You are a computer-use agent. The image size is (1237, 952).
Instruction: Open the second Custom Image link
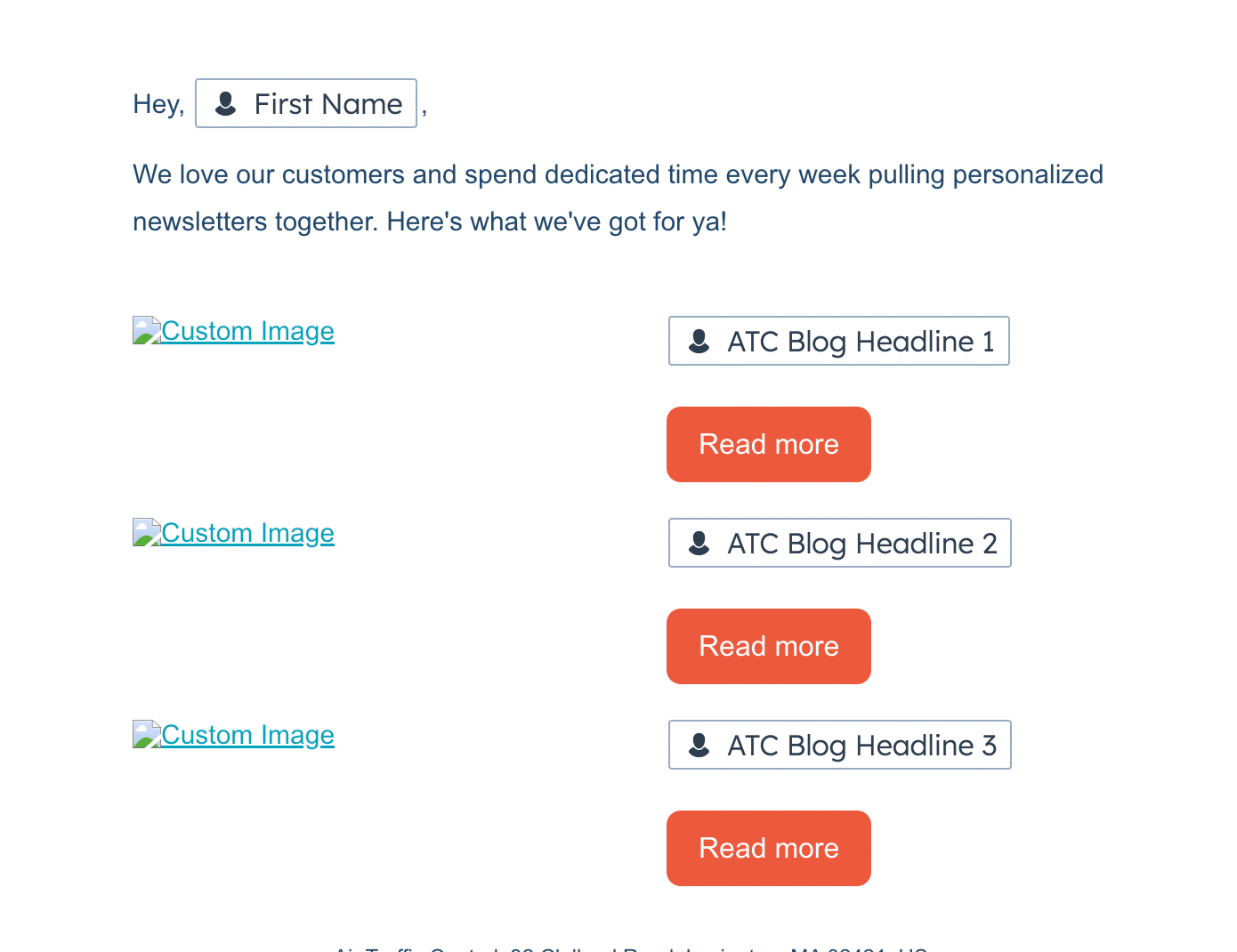(x=247, y=533)
